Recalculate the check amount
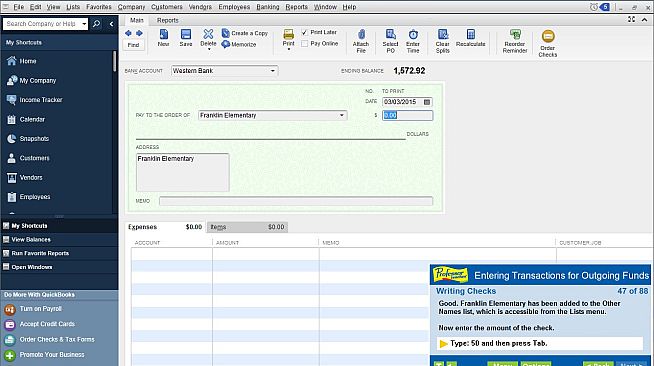654x366 pixels. 470,38
